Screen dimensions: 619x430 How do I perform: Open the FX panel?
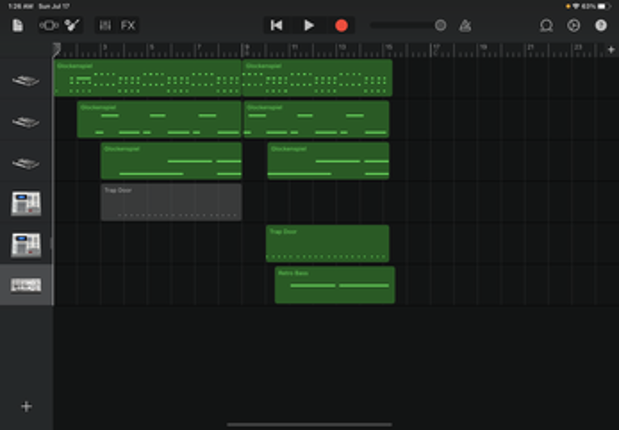(128, 26)
